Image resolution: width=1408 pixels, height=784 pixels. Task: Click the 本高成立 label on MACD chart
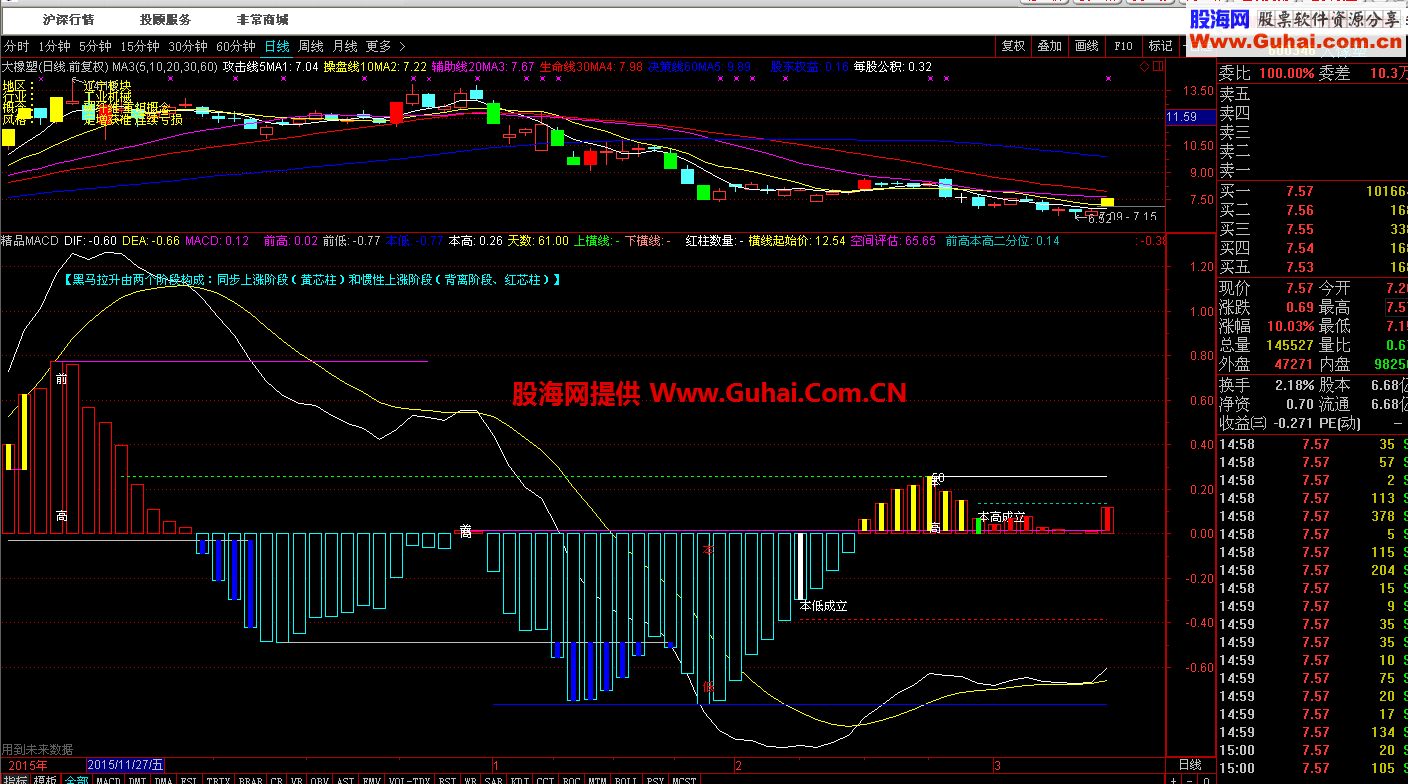(x=1002, y=517)
